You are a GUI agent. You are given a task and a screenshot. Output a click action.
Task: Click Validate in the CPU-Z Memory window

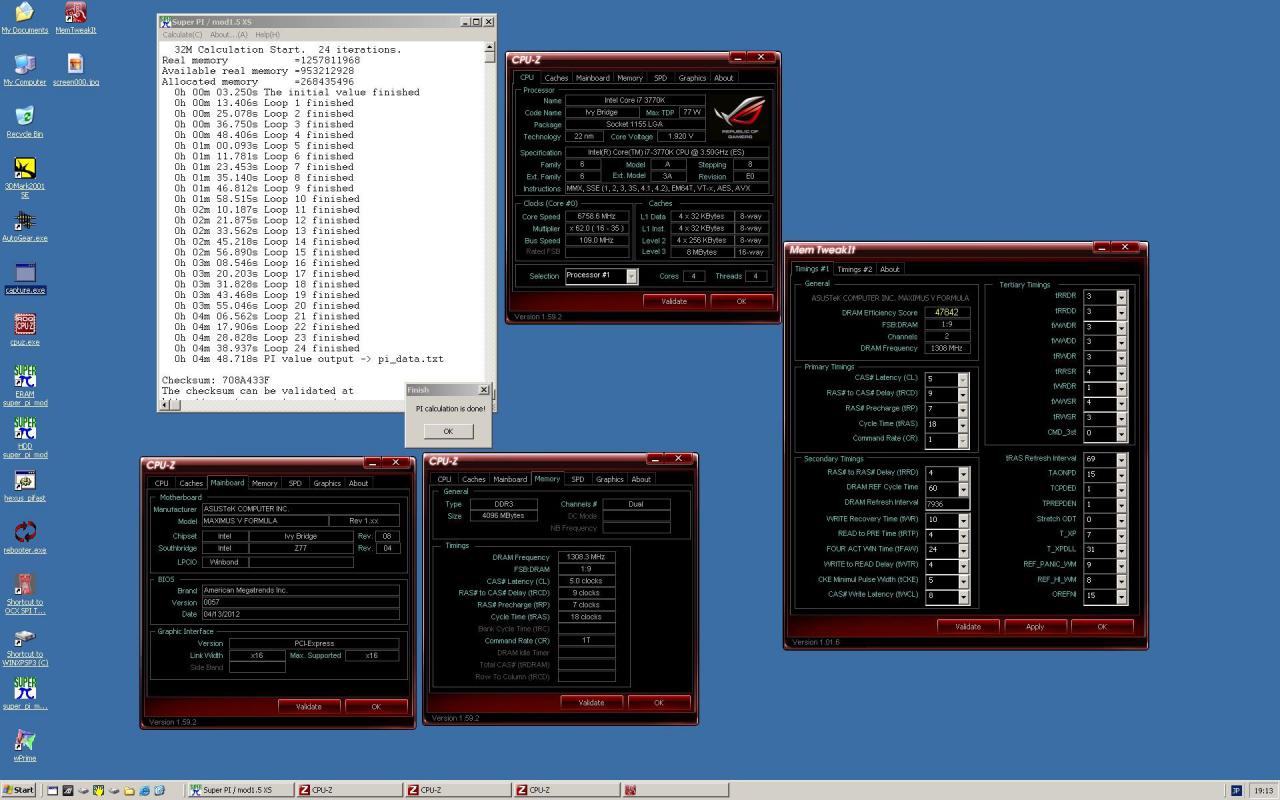point(591,702)
